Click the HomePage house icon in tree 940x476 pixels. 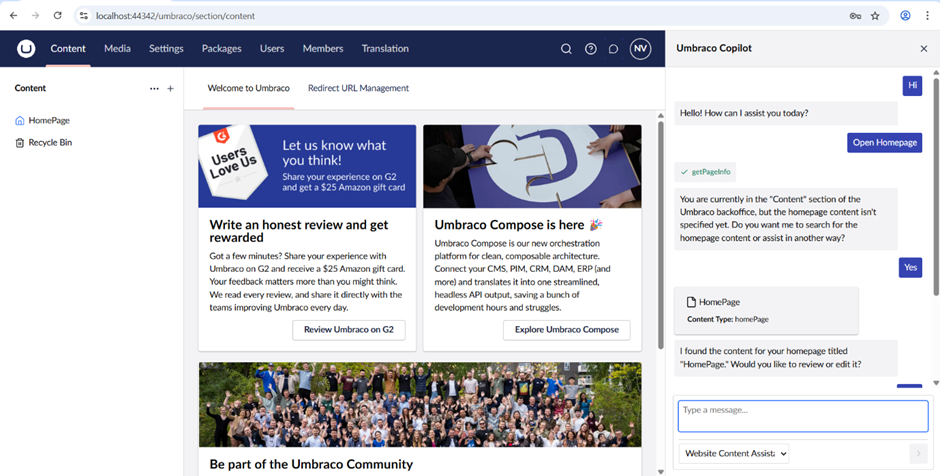point(19,120)
